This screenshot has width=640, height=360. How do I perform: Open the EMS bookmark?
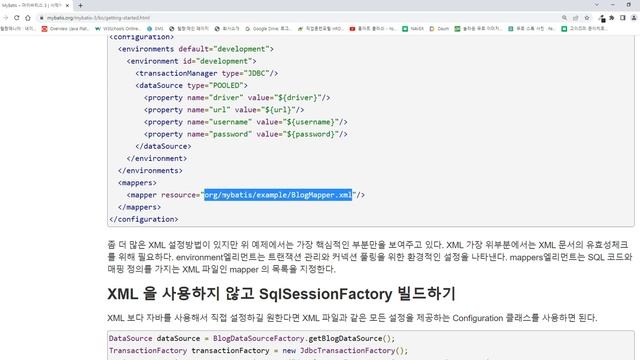pos(155,29)
